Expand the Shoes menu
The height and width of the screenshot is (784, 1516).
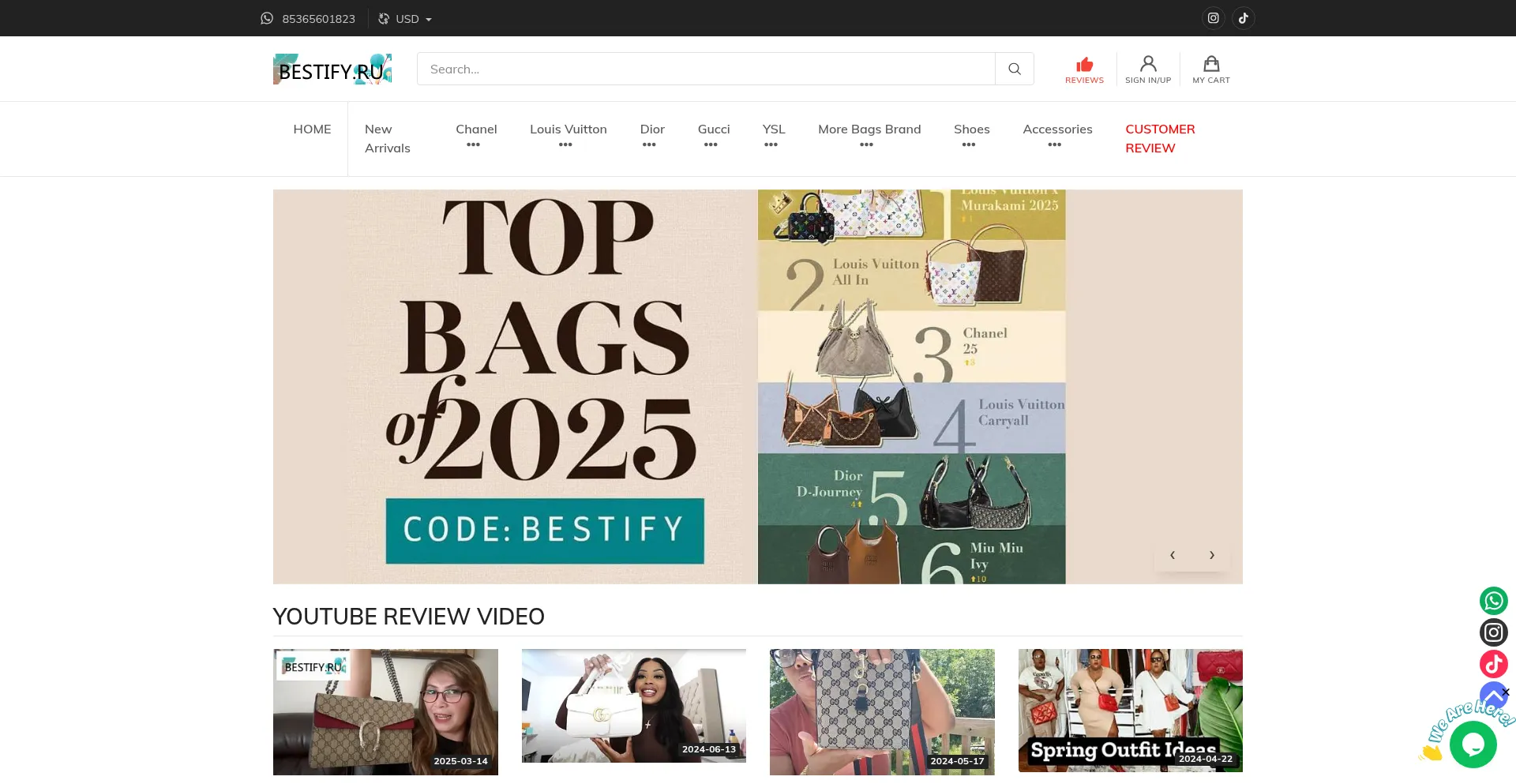coord(971,135)
